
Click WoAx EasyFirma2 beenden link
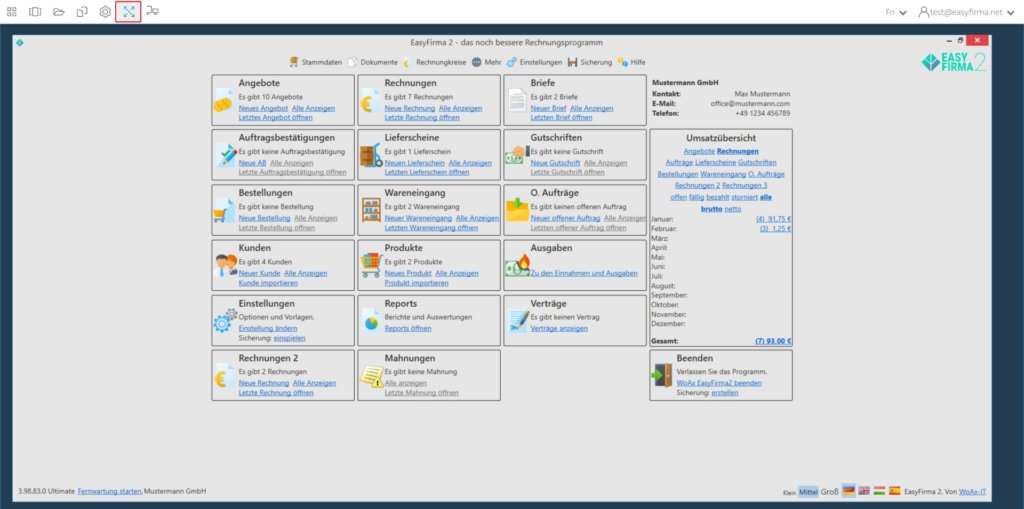[x=719, y=383]
